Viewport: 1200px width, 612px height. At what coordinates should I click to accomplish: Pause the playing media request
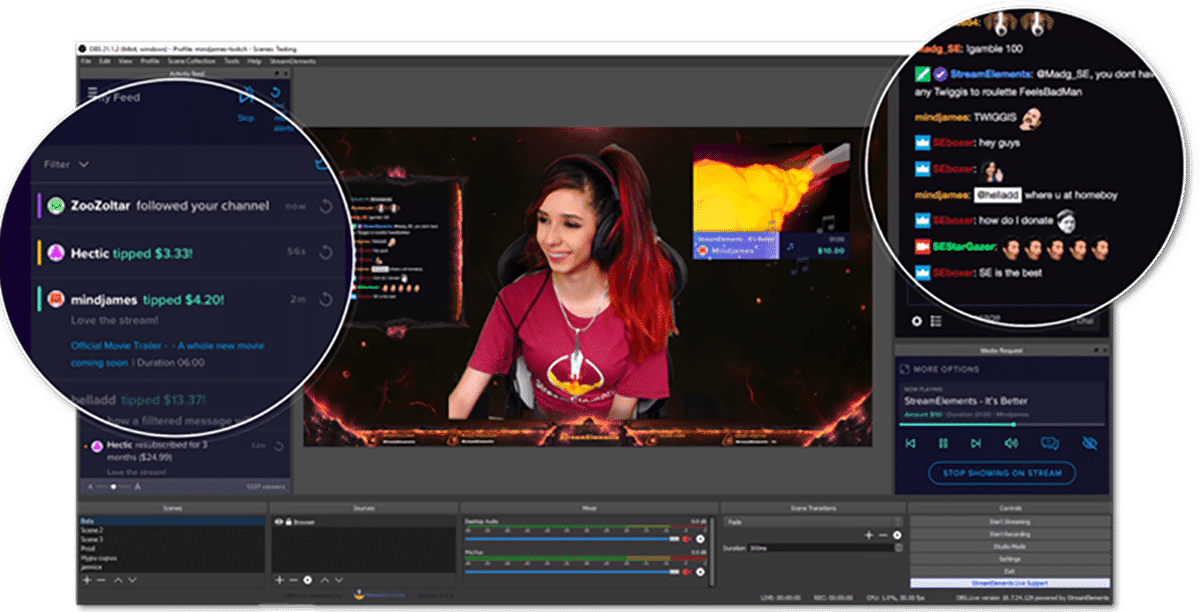tap(944, 443)
